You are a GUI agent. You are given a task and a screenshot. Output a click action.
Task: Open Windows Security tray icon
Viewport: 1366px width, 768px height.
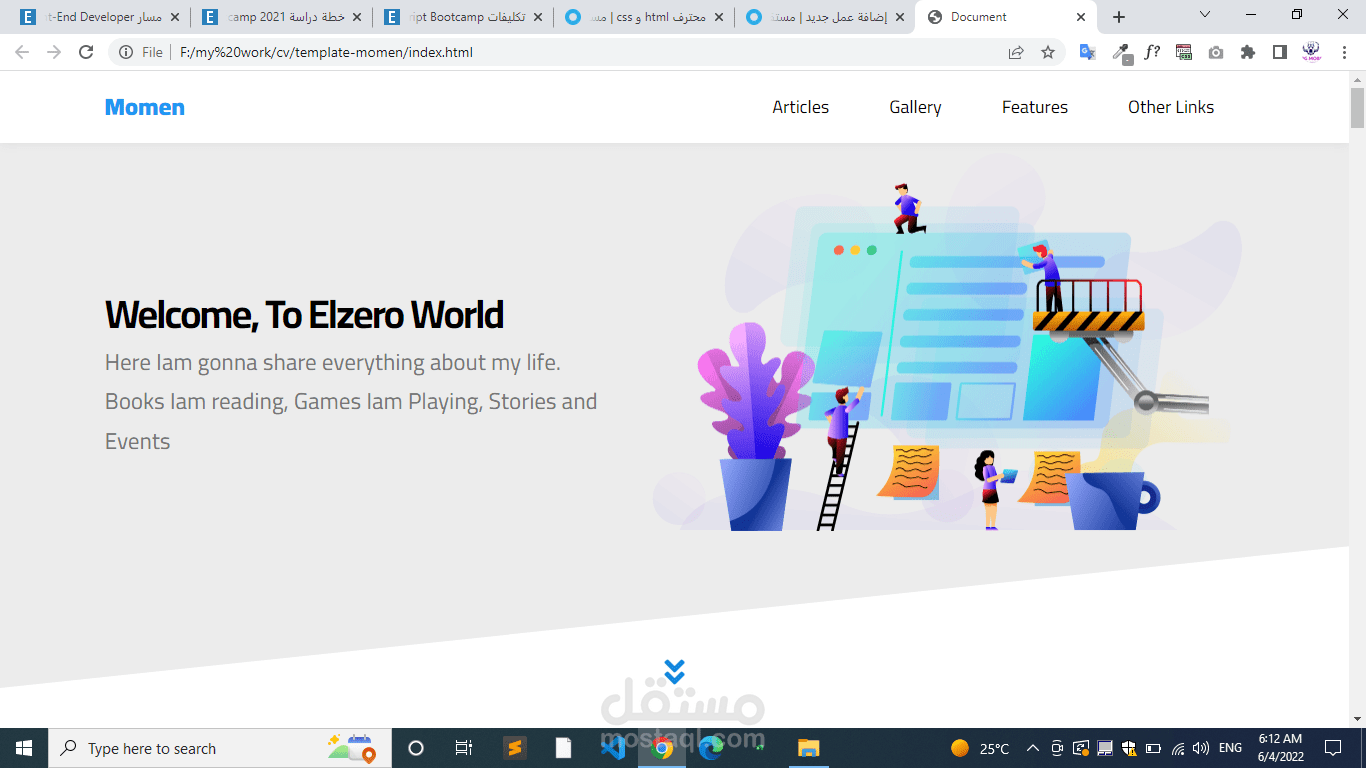1129,748
